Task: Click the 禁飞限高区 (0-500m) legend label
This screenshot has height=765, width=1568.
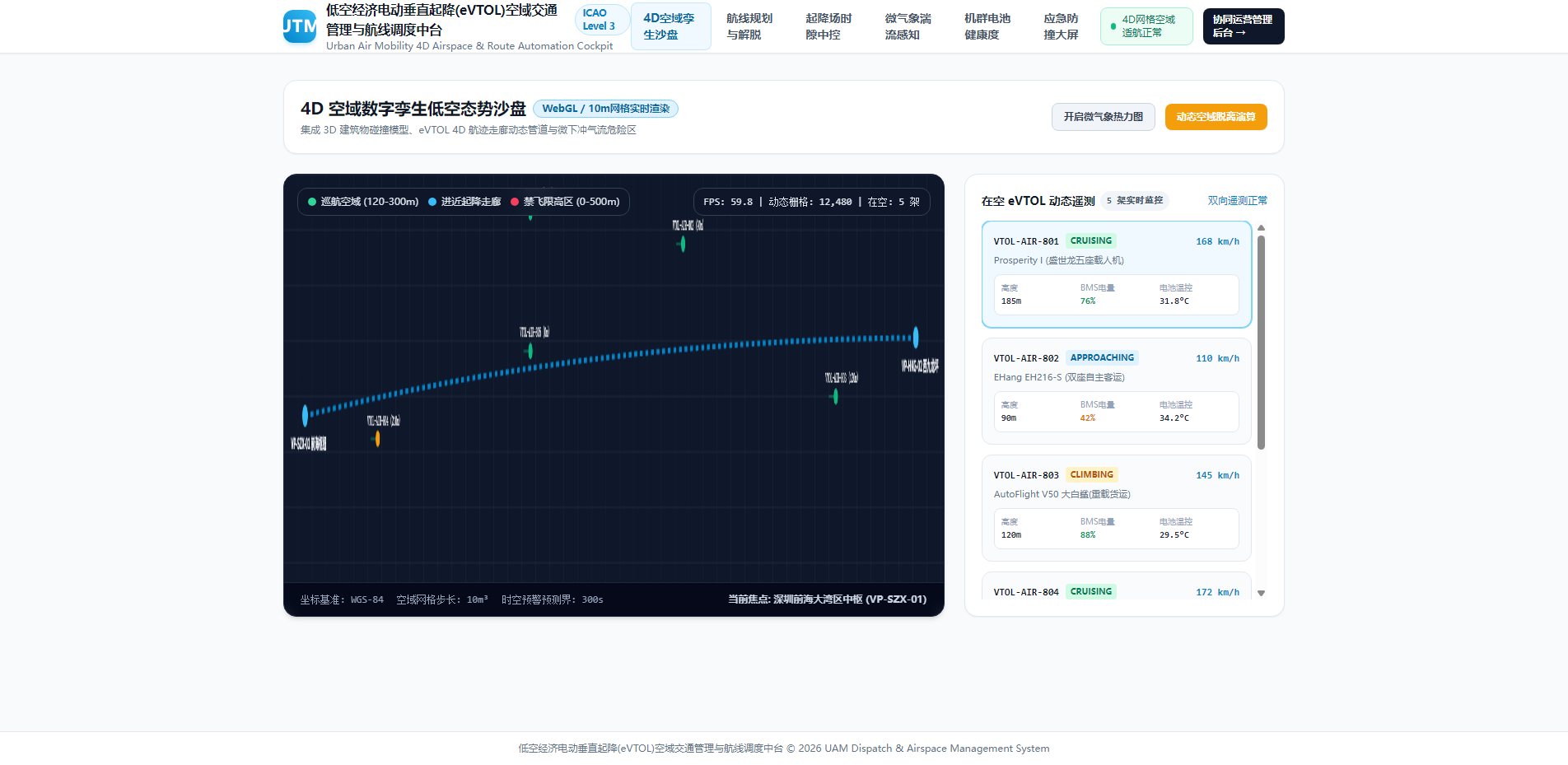Action: point(572,202)
